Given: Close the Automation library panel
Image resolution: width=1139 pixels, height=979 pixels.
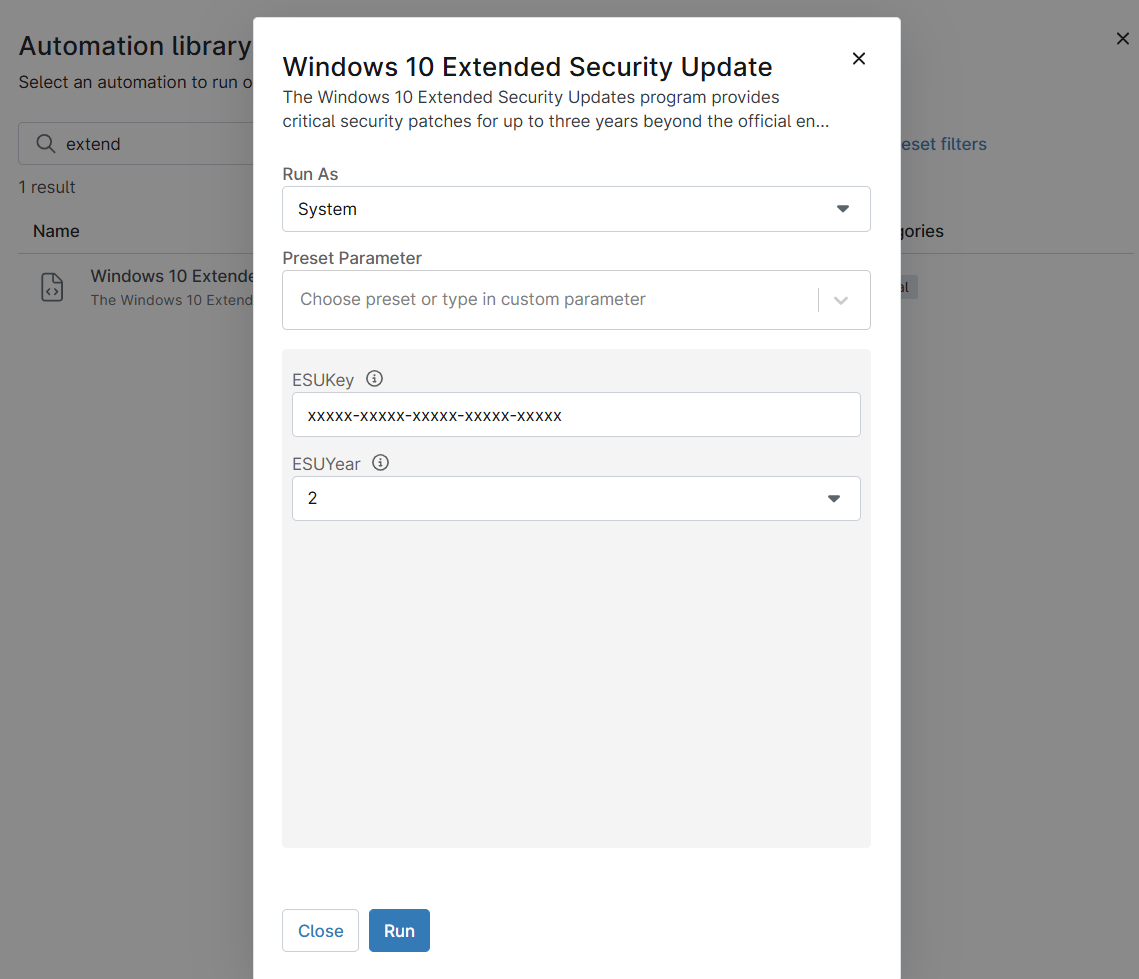Looking at the screenshot, I should [1122, 39].
